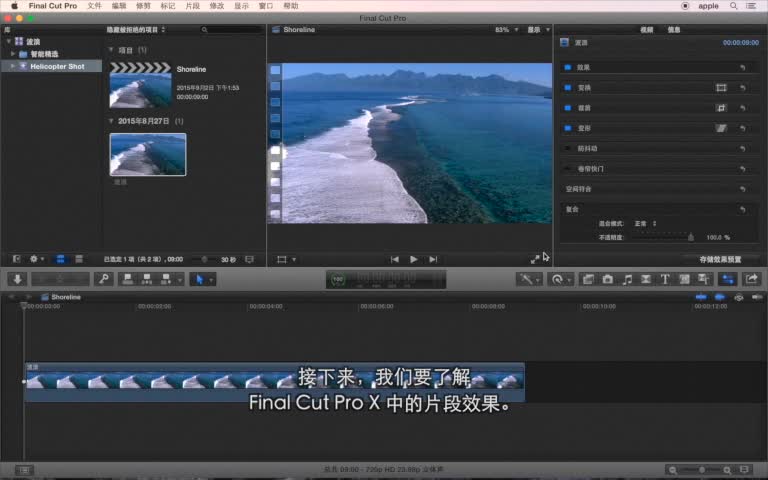Zoom in the timeline magnifier
This screenshot has width=768, height=480.
tap(727, 470)
